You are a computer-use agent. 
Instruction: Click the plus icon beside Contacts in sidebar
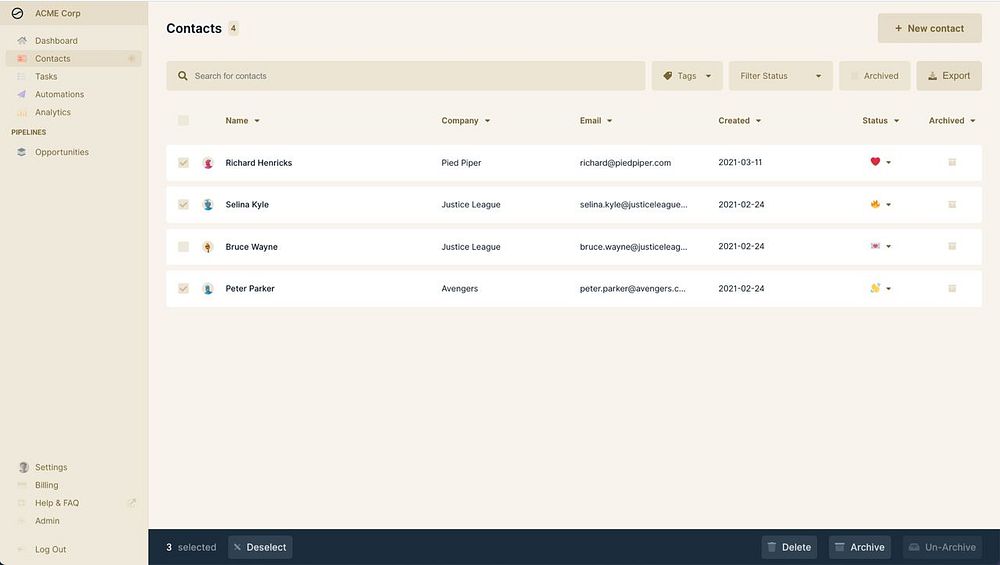pyautogui.click(x=131, y=58)
